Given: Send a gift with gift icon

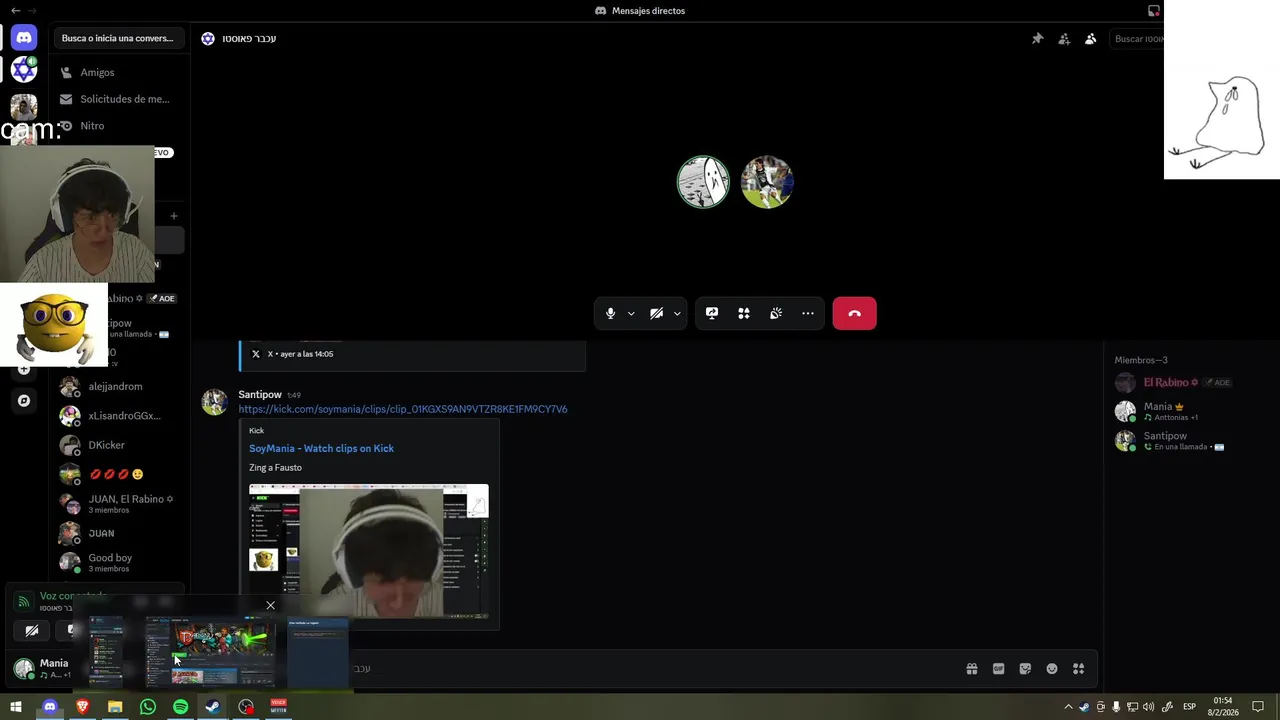Looking at the screenshot, I should pyautogui.click(x=971, y=669).
